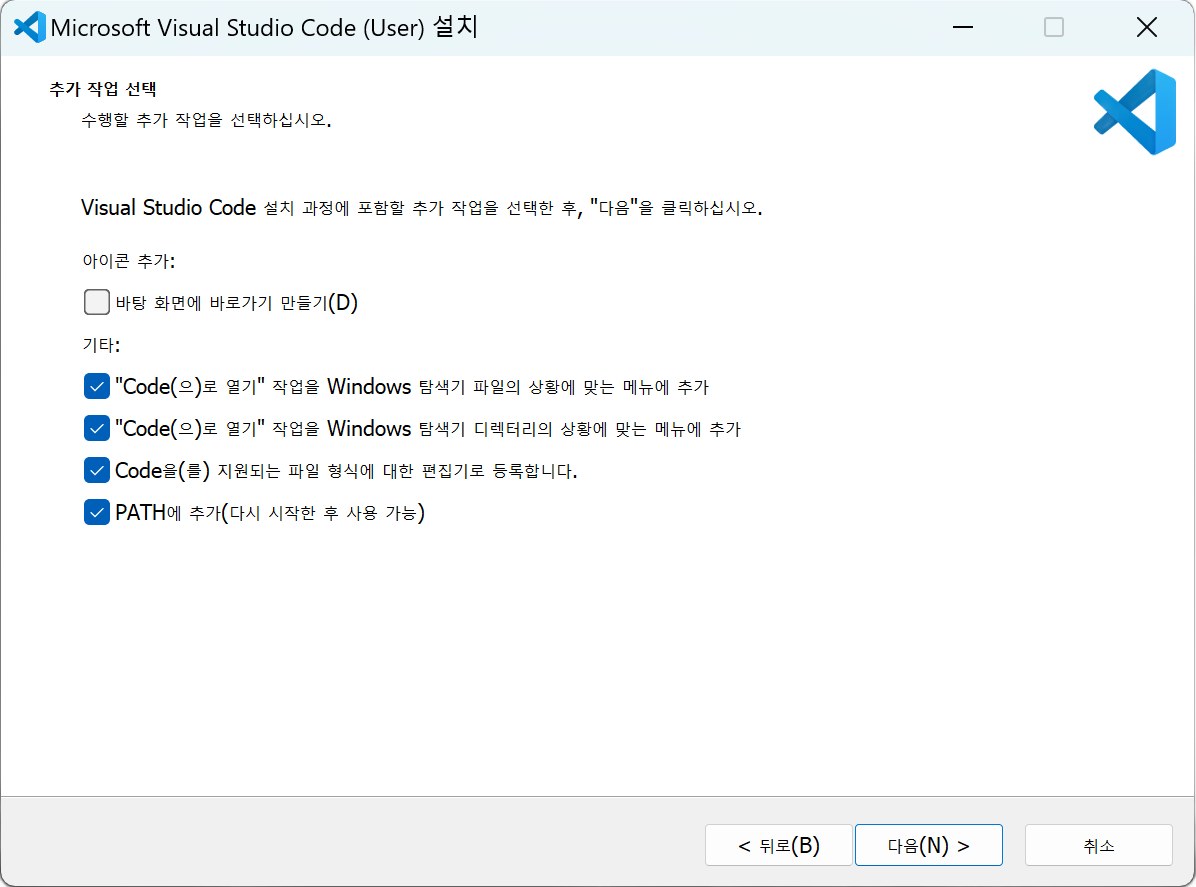Minimize the installer window
This screenshot has width=1196, height=887.
pyautogui.click(x=962, y=28)
